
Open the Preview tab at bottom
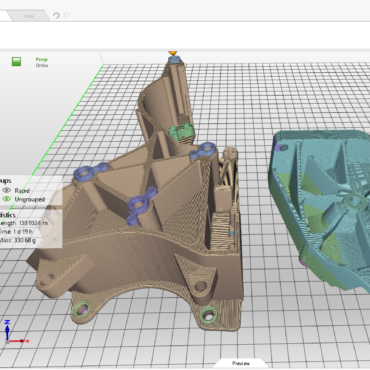coord(241,363)
